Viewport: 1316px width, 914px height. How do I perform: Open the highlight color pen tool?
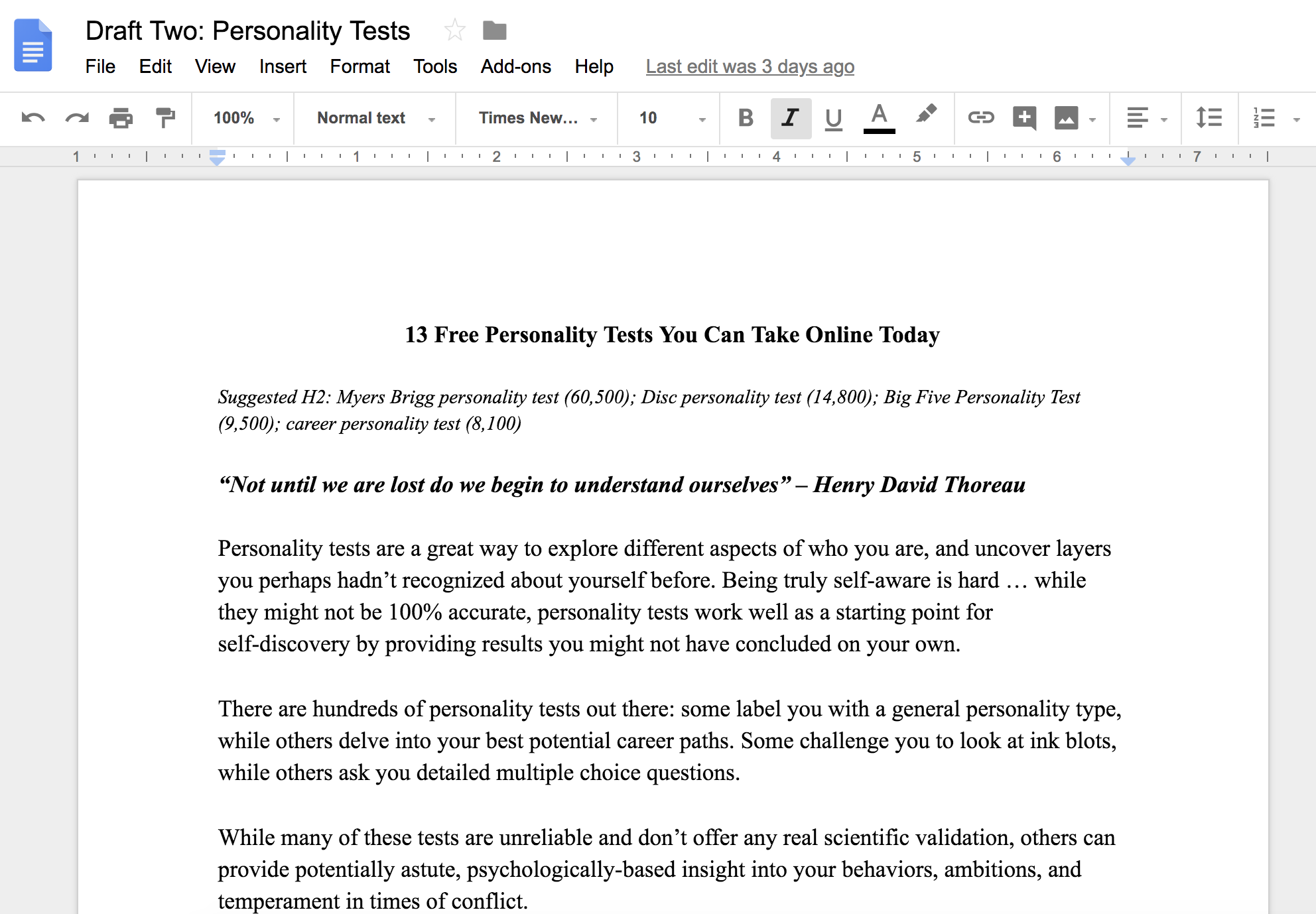click(x=926, y=115)
